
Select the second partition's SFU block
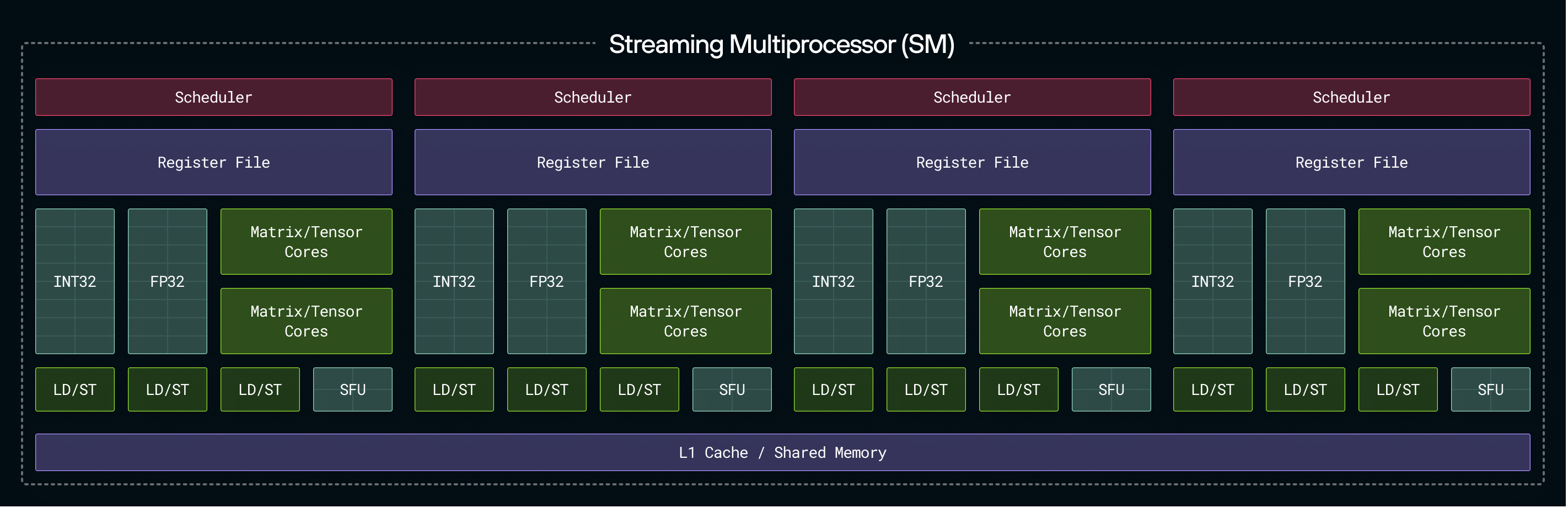(732, 389)
